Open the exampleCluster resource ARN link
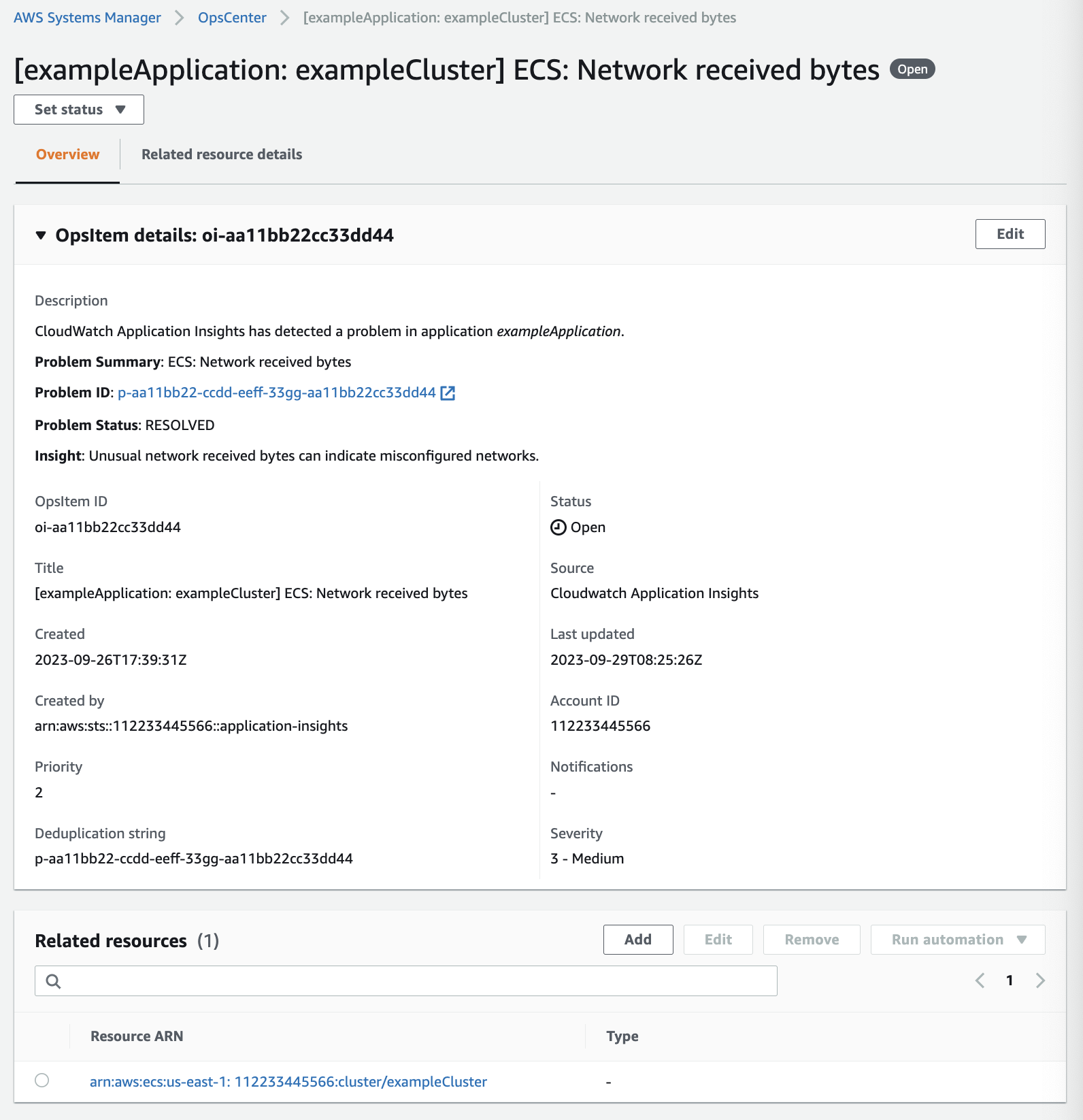Screen dimensions: 1083x1120 click(288, 1082)
